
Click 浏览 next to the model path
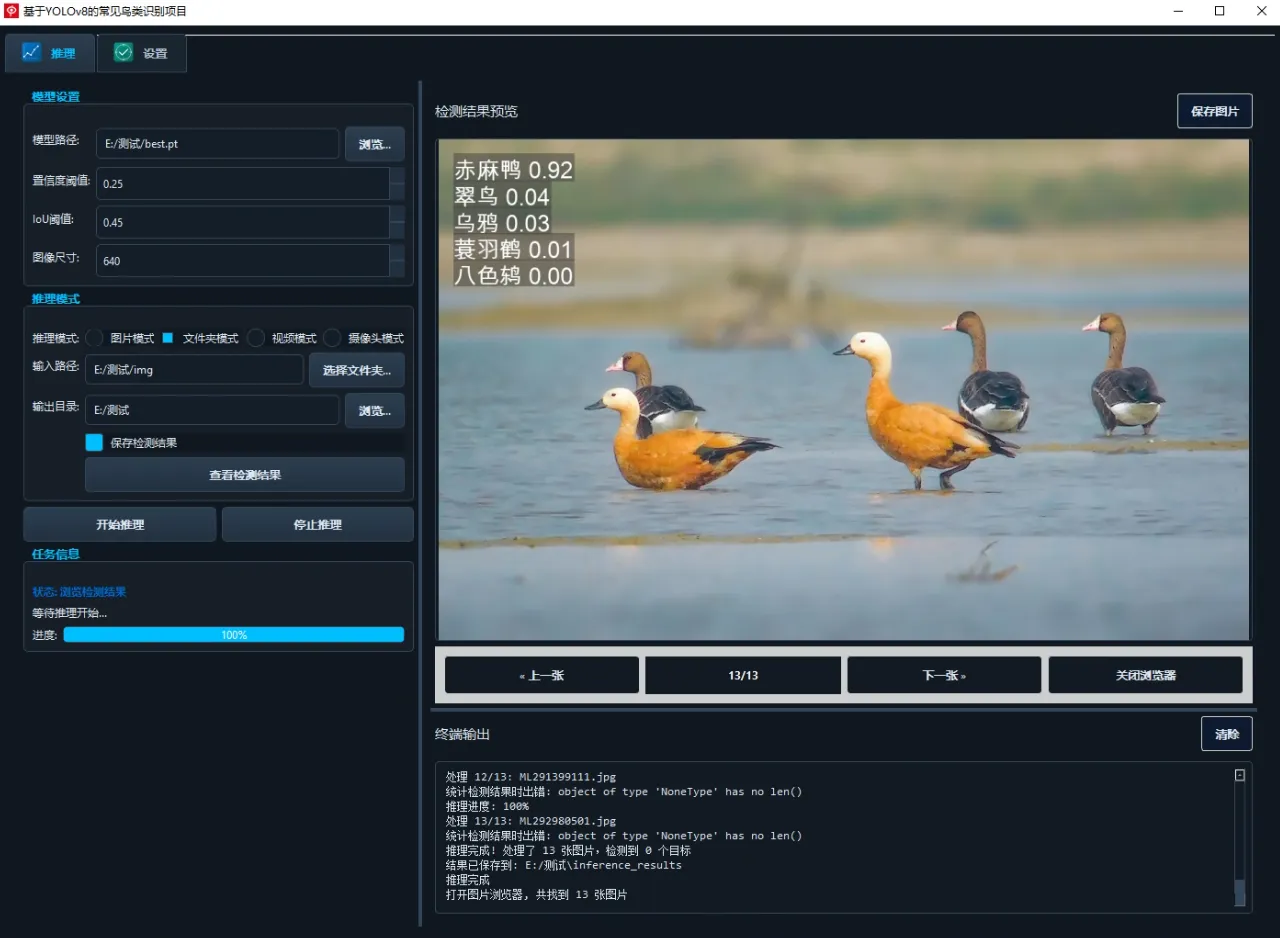pyautogui.click(x=375, y=144)
